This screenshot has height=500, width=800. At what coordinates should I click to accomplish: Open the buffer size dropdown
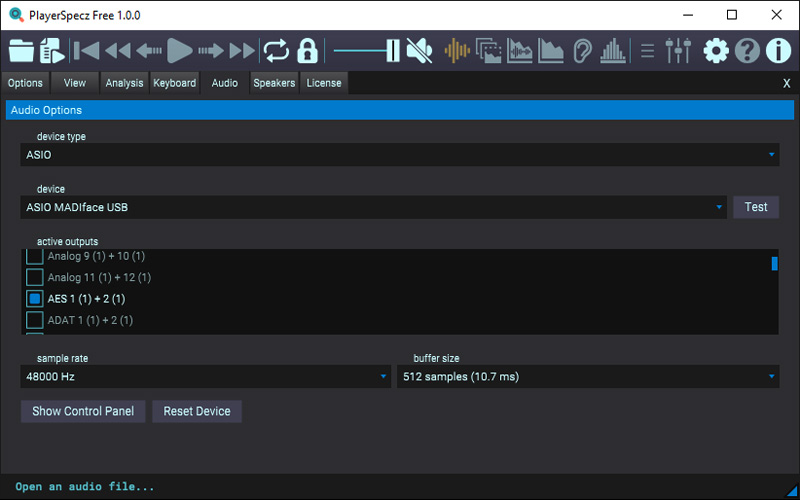587,377
